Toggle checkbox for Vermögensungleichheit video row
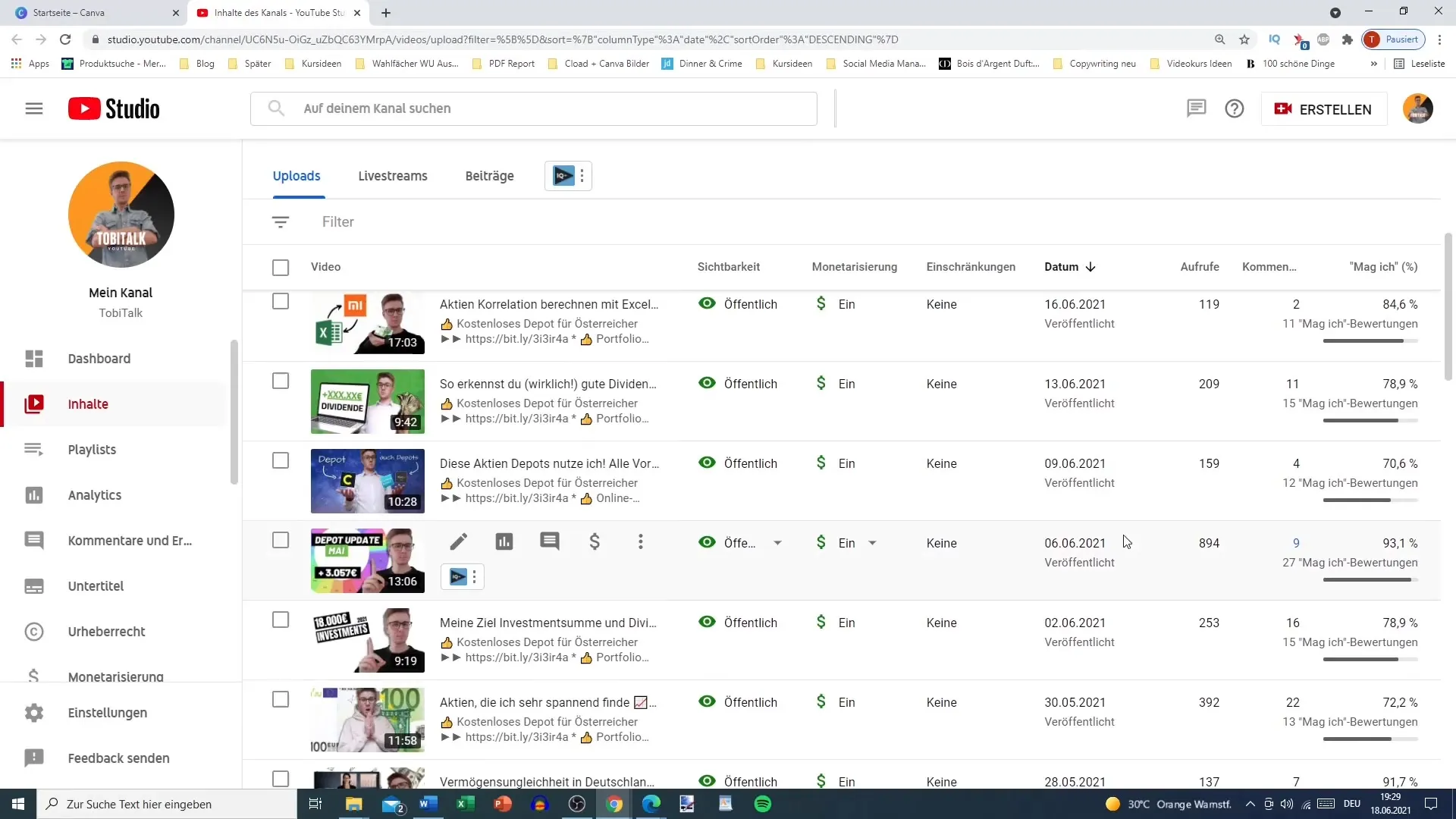The width and height of the screenshot is (1456, 819). [281, 781]
